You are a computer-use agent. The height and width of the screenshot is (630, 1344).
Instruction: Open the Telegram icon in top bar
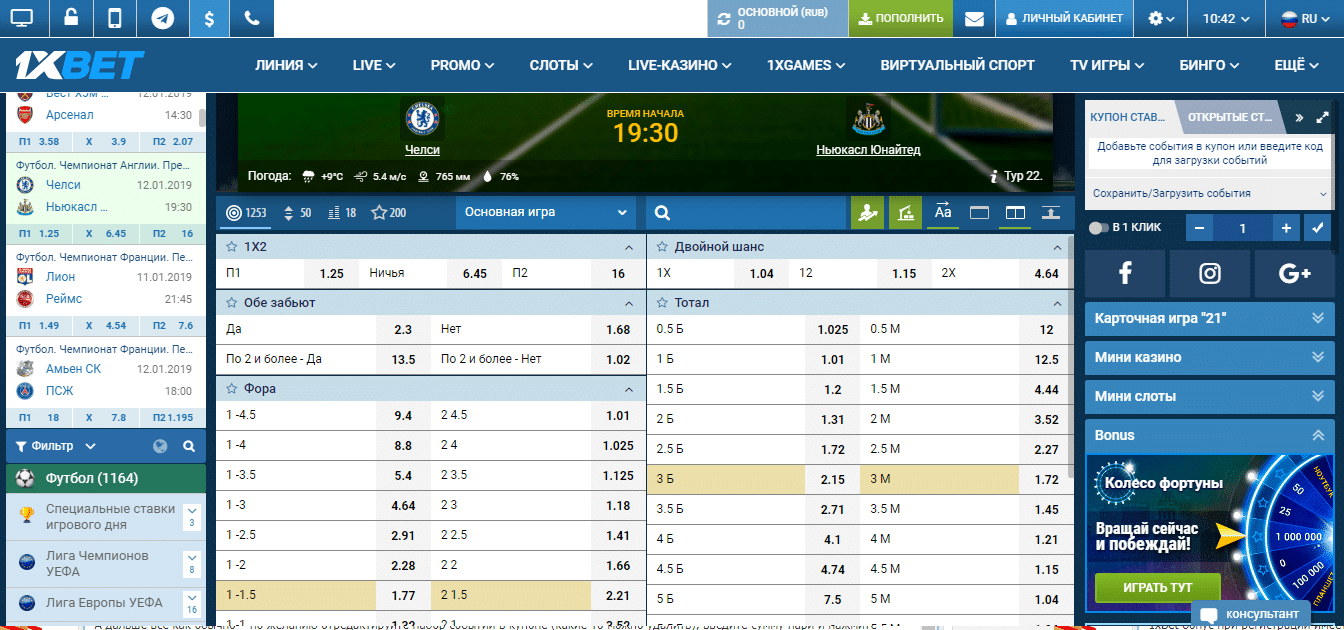click(161, 18)
